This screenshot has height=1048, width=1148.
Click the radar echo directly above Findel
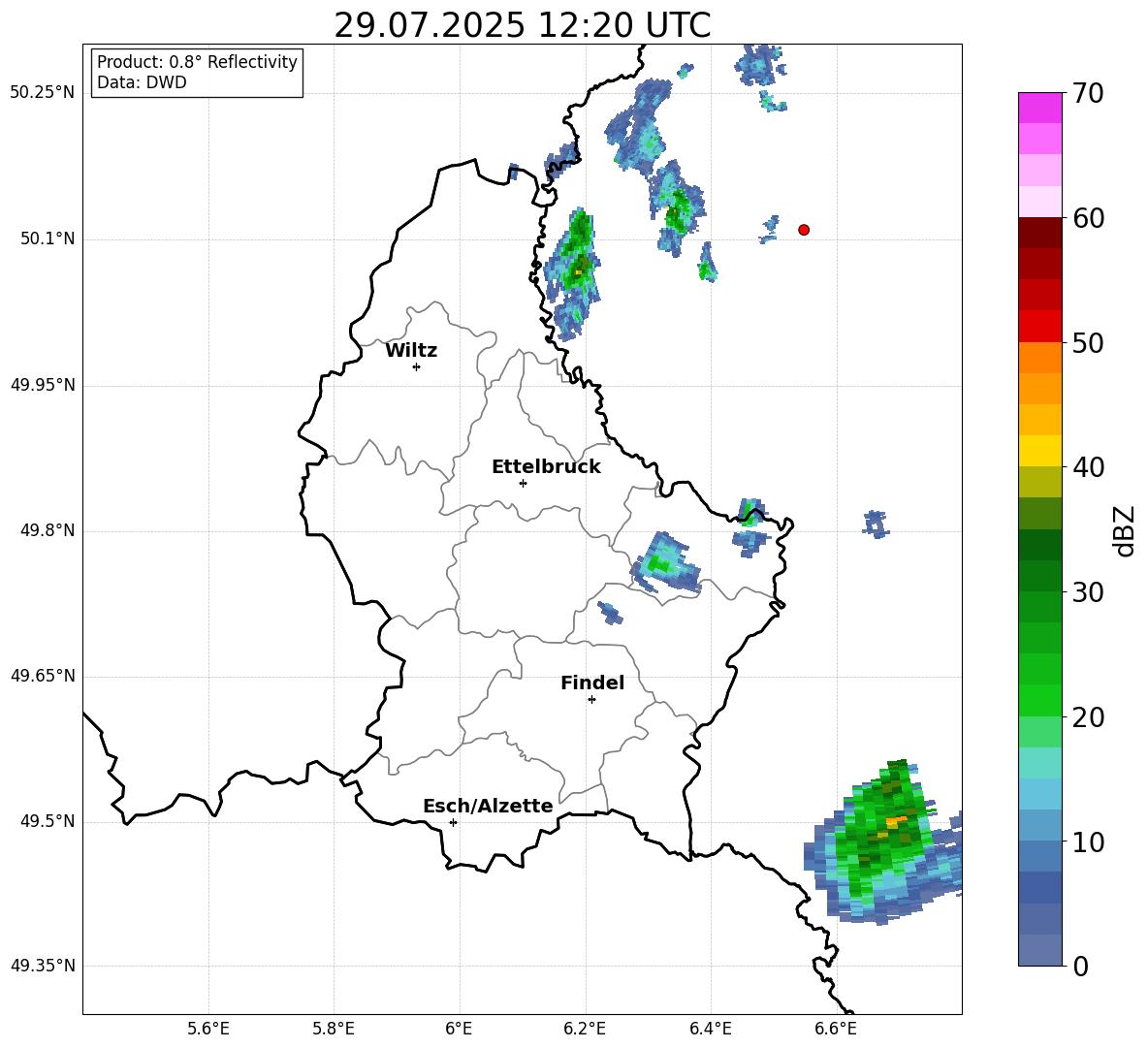[610, 613]
